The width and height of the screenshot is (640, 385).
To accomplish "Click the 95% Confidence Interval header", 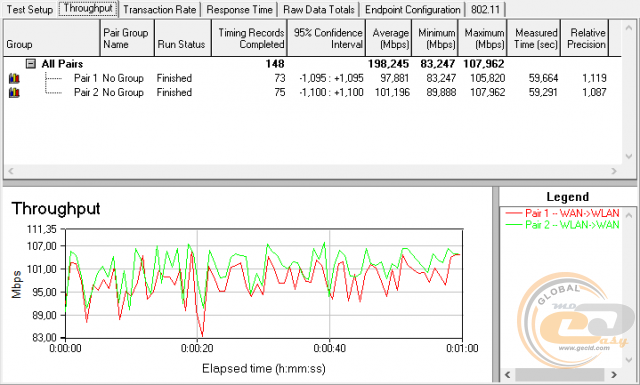I will click(x=327, y=38).
